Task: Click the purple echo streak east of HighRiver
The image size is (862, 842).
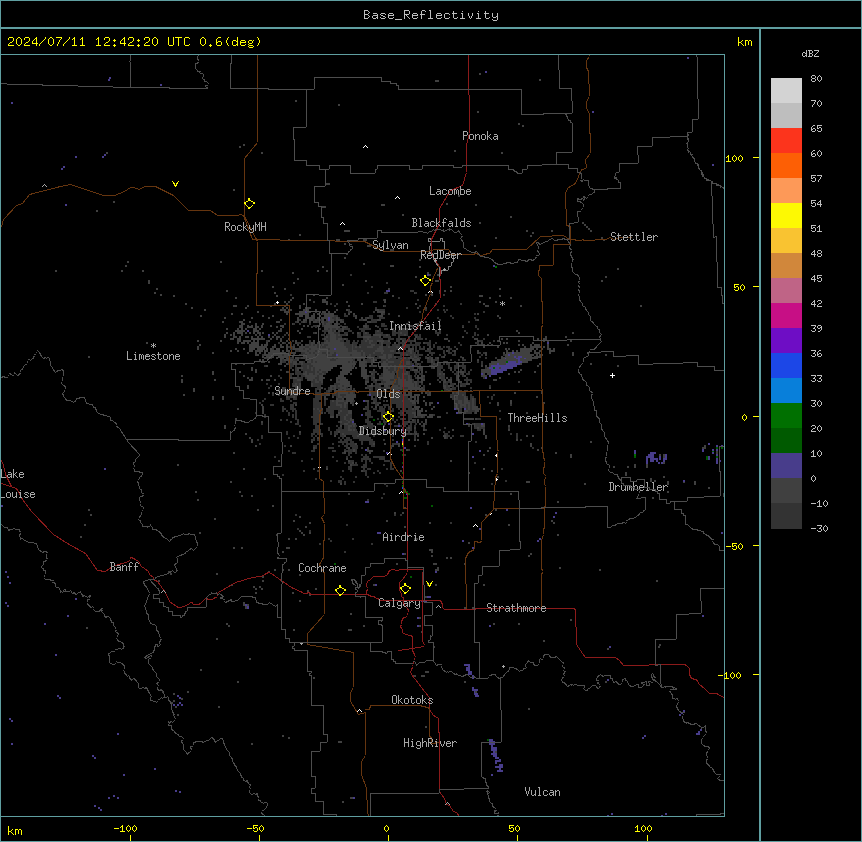Action: click(496, 756)
